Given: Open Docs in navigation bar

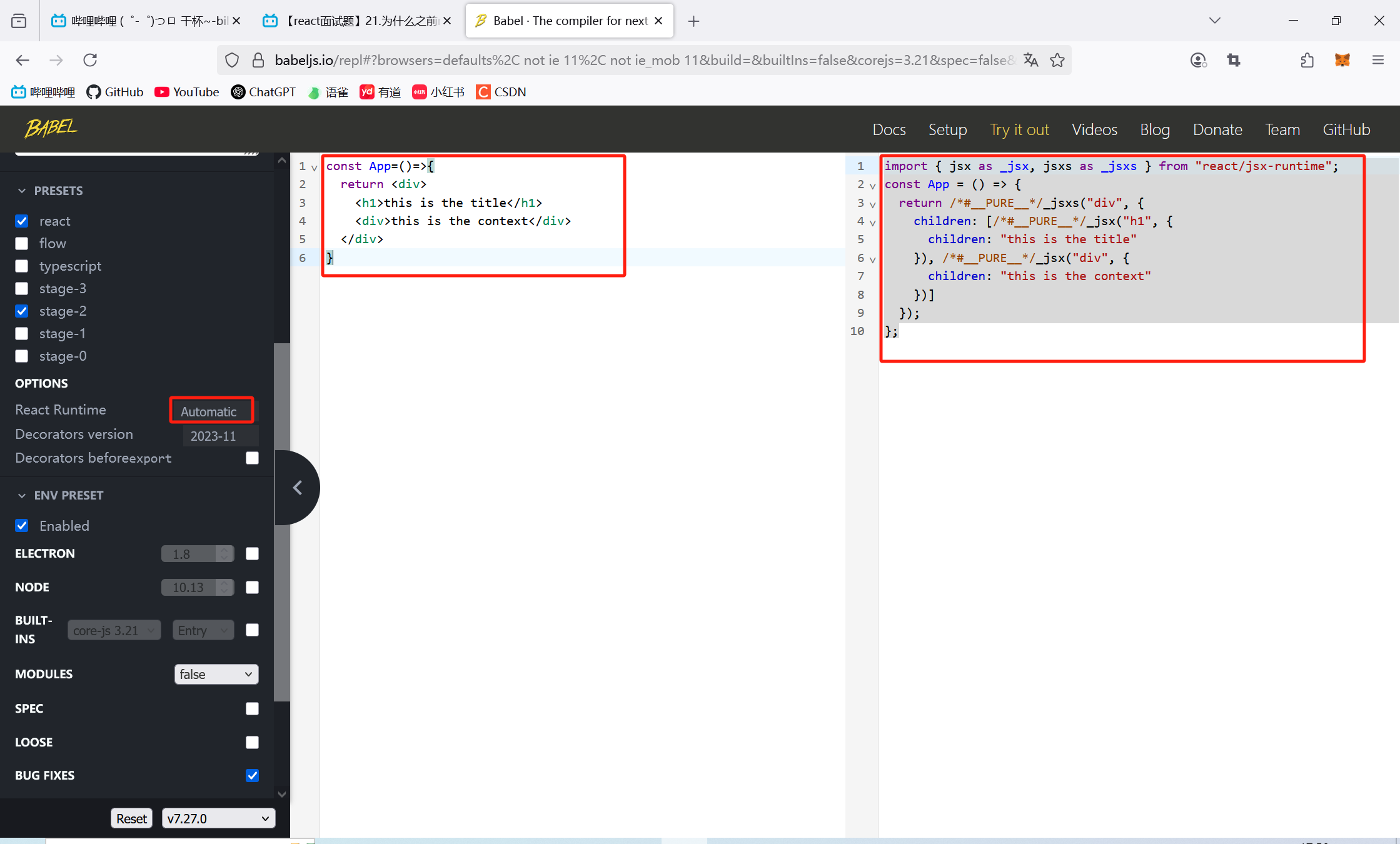Looking at the screenshot, I should point(889,129).
